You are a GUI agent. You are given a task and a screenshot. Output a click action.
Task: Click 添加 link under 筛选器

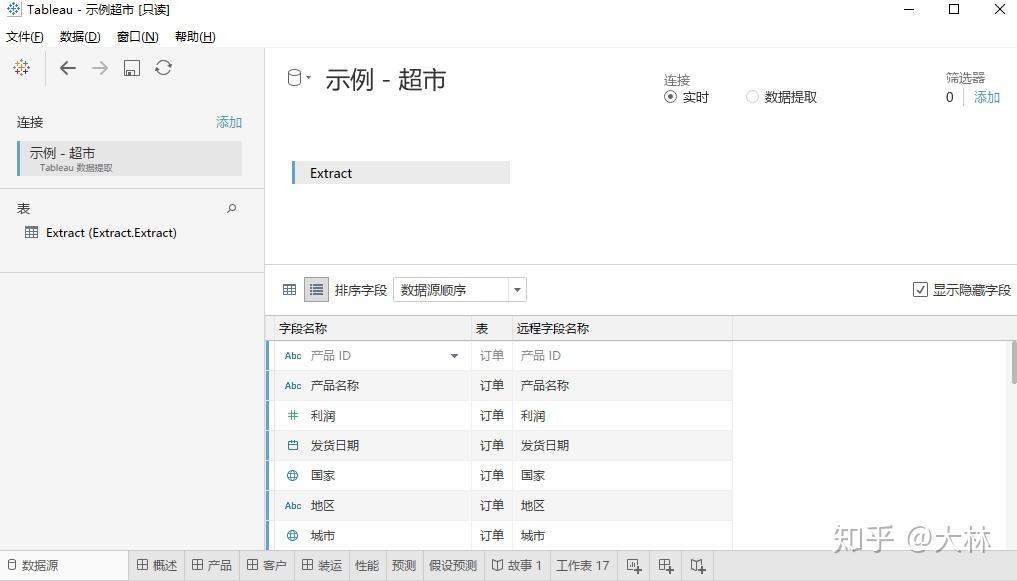987,97
